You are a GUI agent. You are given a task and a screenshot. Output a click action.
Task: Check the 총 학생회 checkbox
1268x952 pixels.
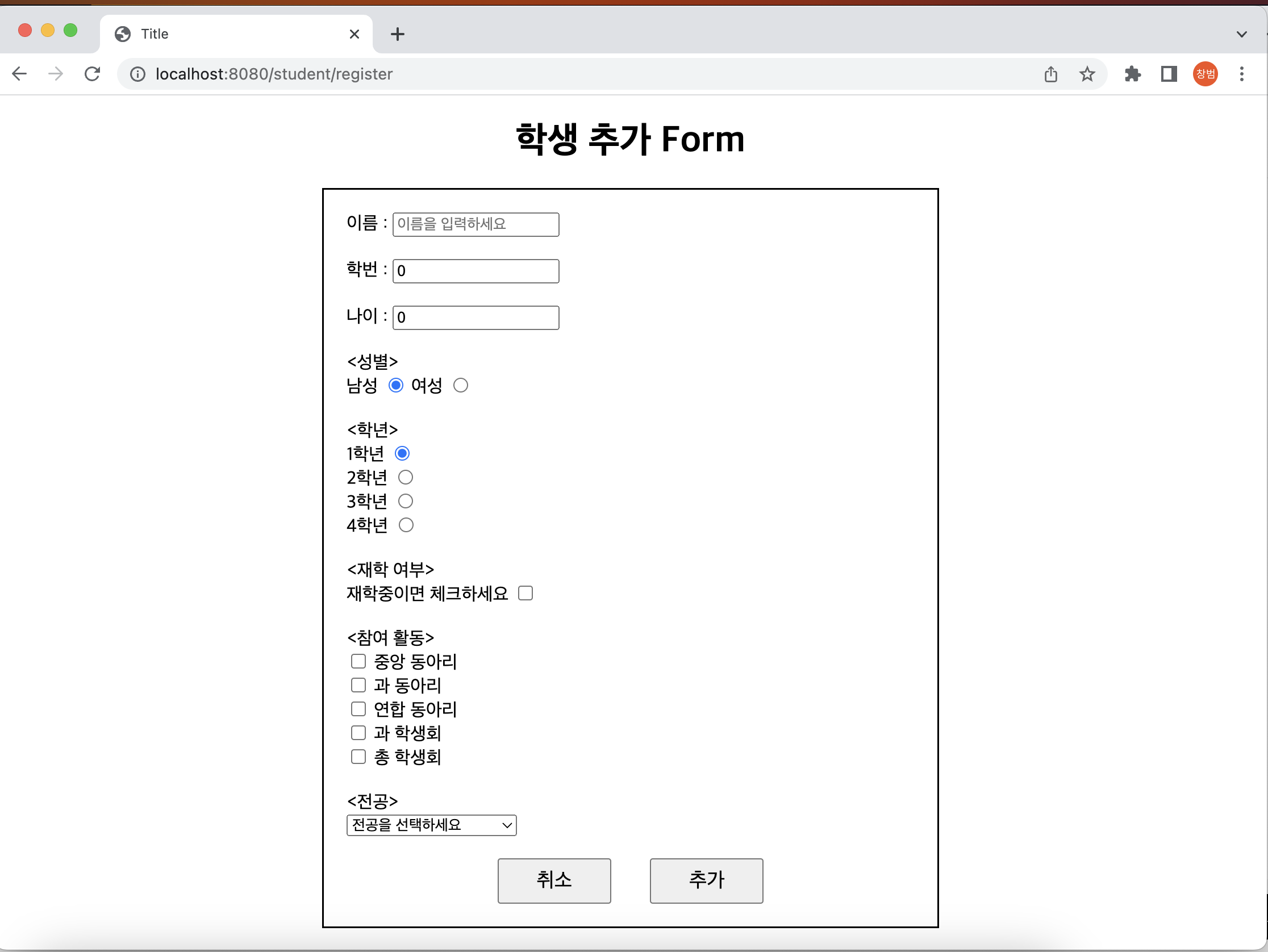click(358, 757)
